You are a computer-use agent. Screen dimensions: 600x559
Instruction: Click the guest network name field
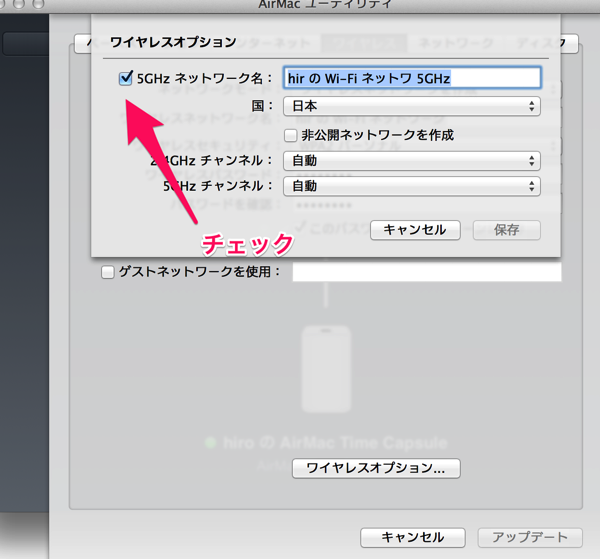tap(426, 271)
